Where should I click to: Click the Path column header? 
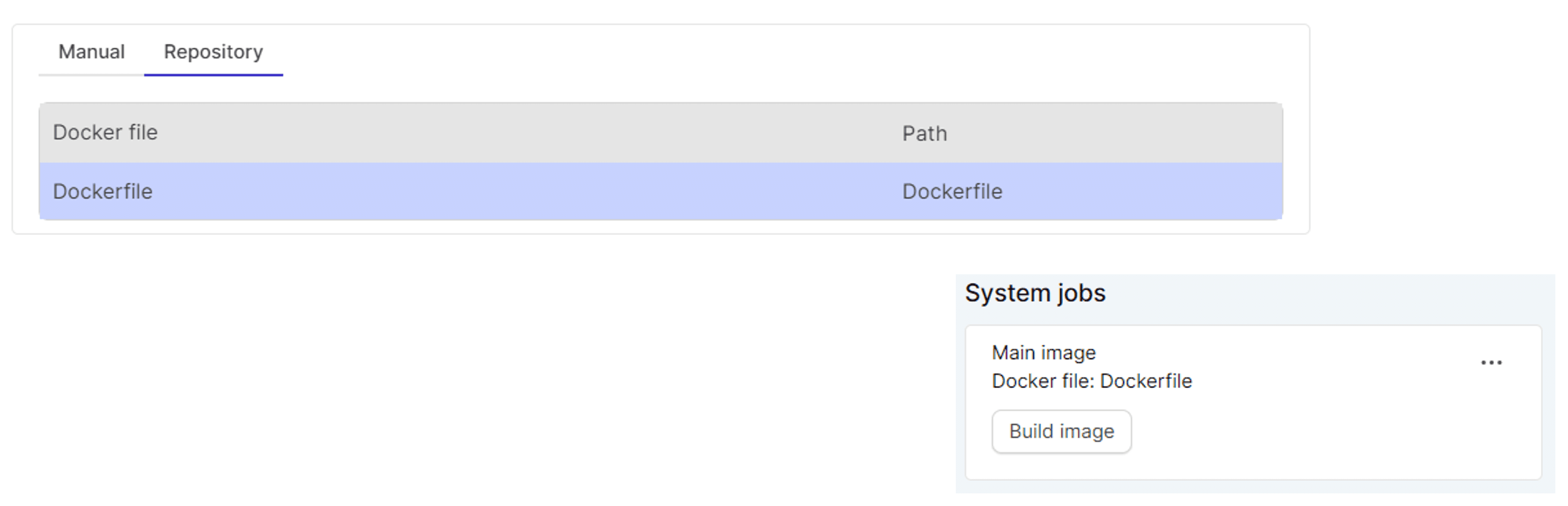[x=924, y=133]
